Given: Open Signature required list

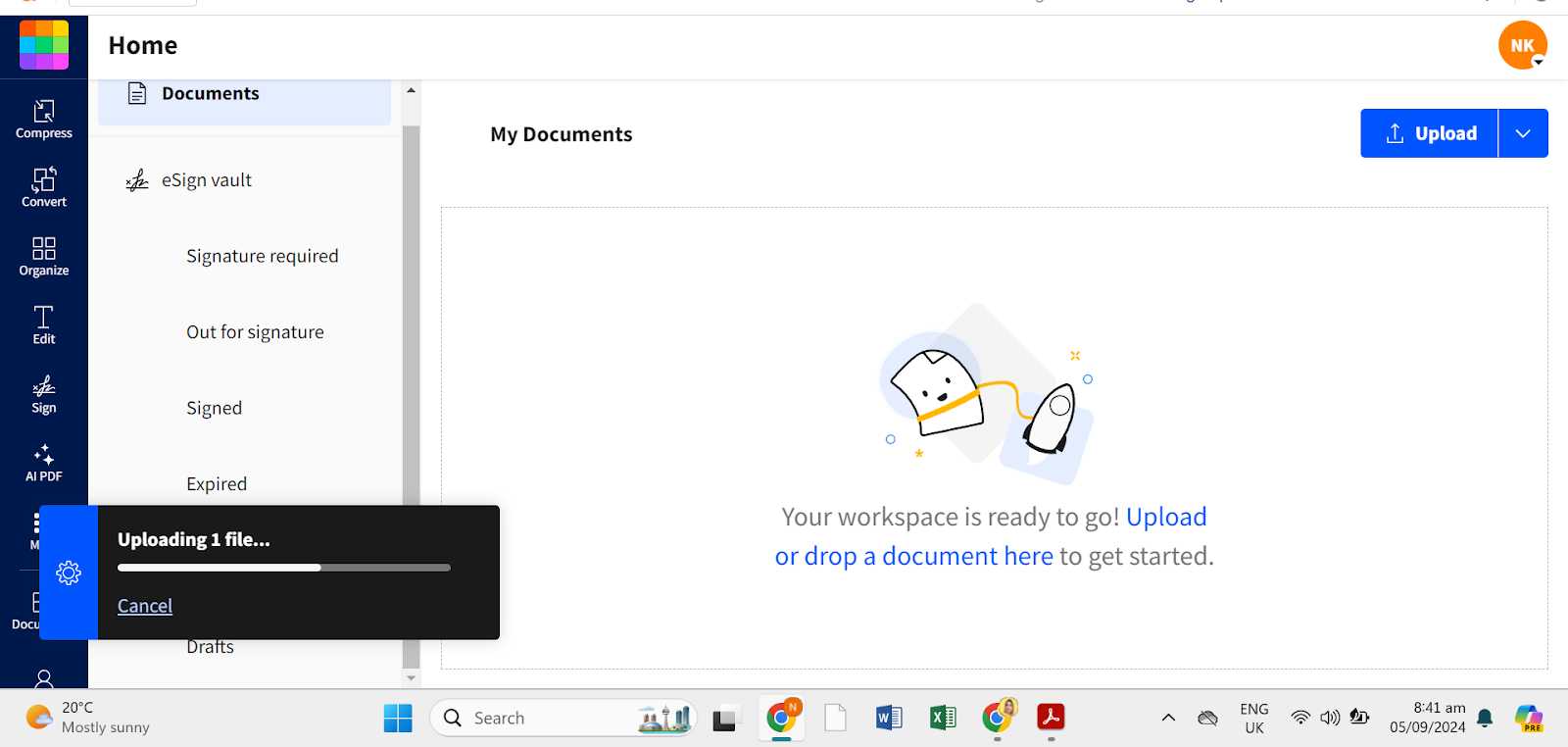Looking at the screenshot, I should tap(263, 256).
